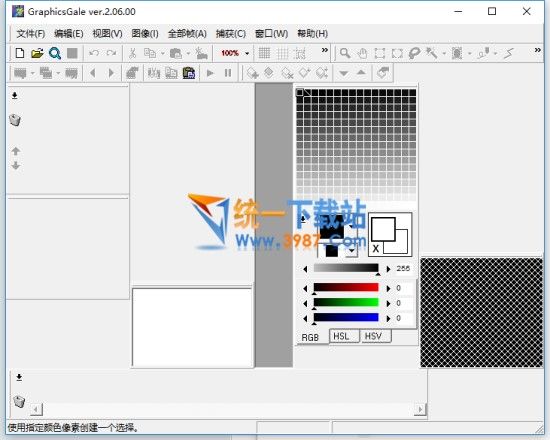Viewport: 550px width, 440px height.
Task: Open dropdown arrow beside paste icon
Action: click(x=188, y=54)
